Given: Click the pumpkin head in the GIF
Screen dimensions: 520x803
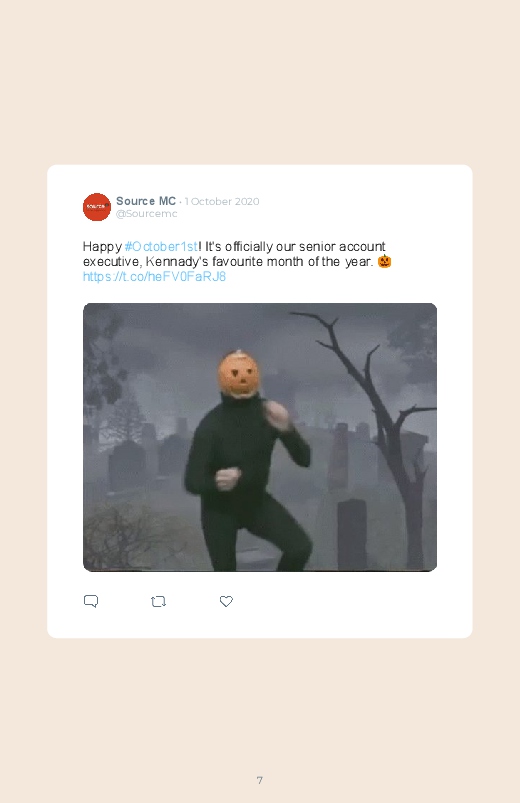Looking at the screenshot, I should [x=239, y=374].
